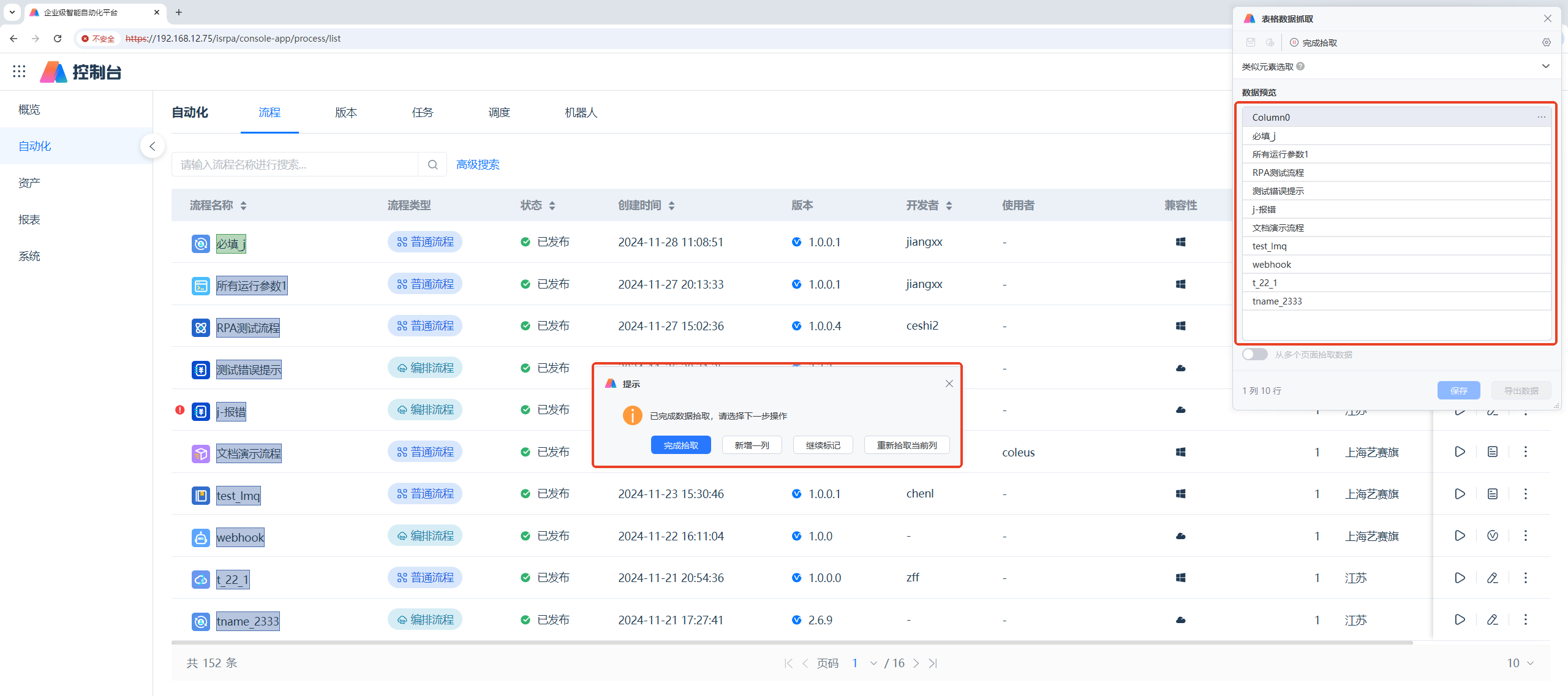Open the document icon in test_lmq row
Viewport: 1568px width, 696px height.
pyautogui.click(x=1493, y=494)
